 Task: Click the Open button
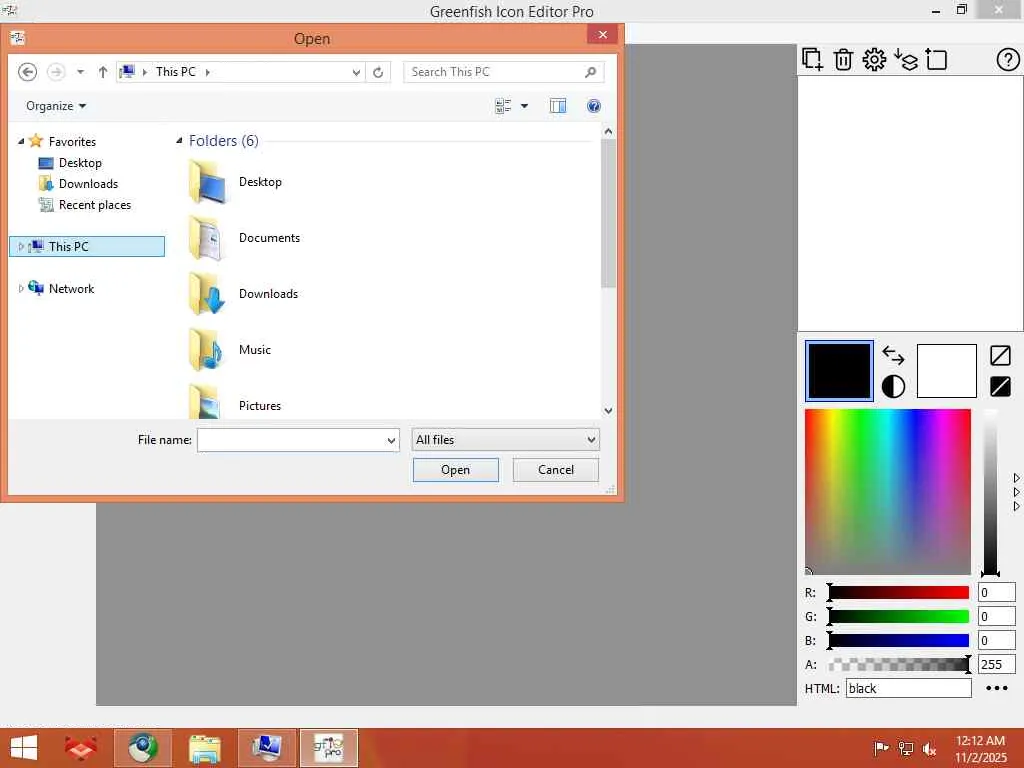click(455, 470)
